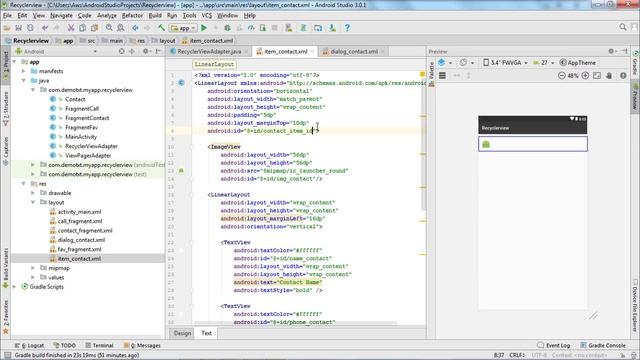Click the Save All toolbar icon
Screen dimensions: 640x360
tap(18, 28)
